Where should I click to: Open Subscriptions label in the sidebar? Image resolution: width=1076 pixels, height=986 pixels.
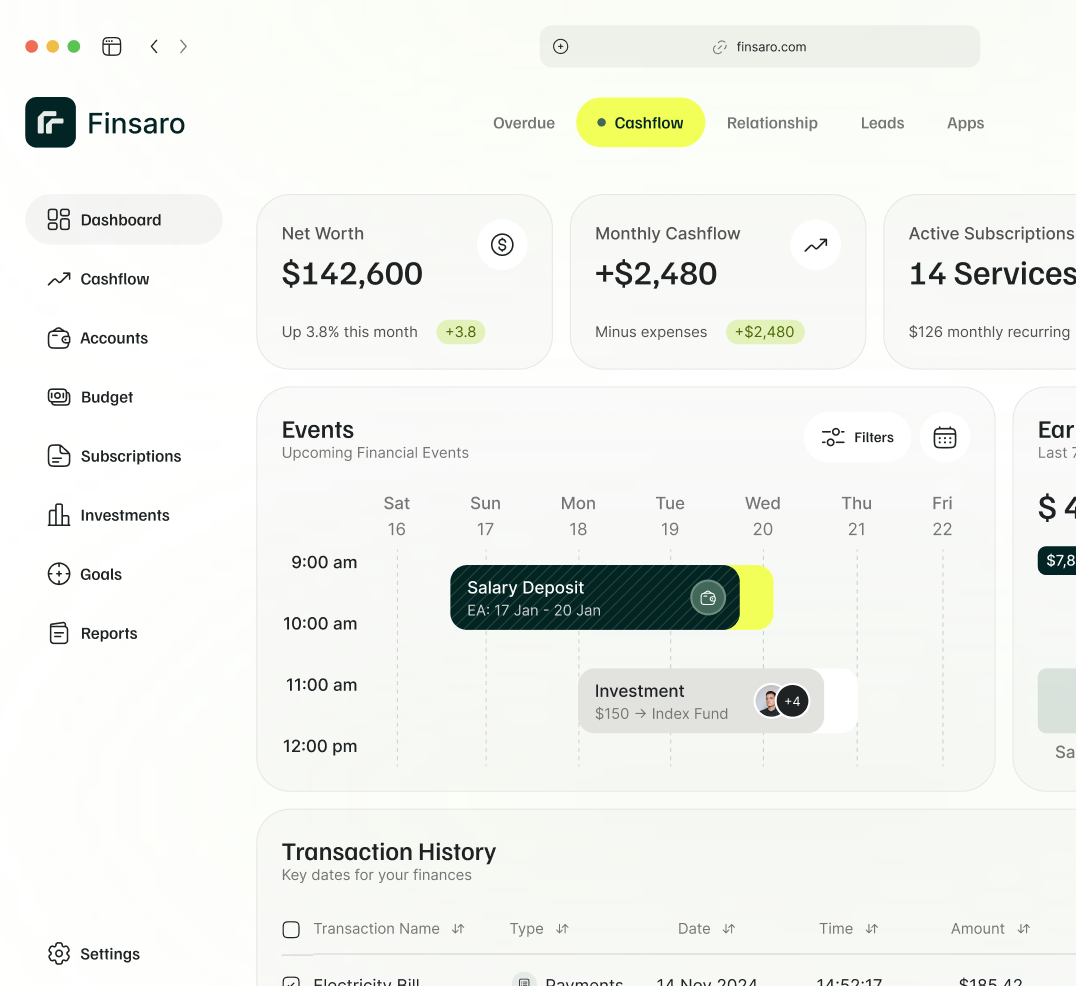pyautogui.click(x=131, y=456)
